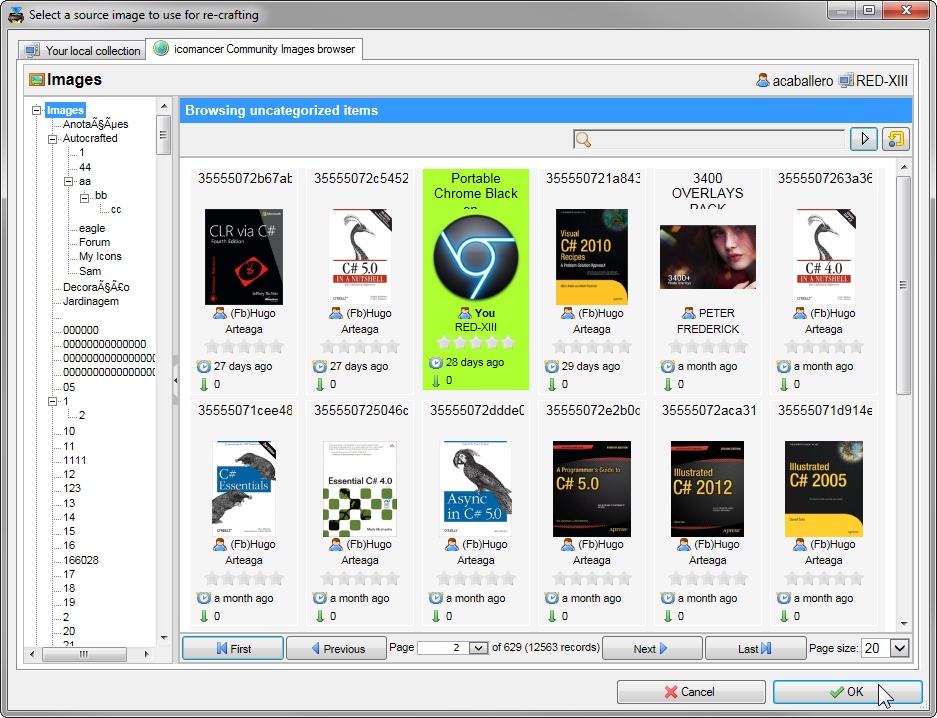Select Illustrated C# 2012 thumbnail
Screen dimensions: 937x718
(708, 489)
